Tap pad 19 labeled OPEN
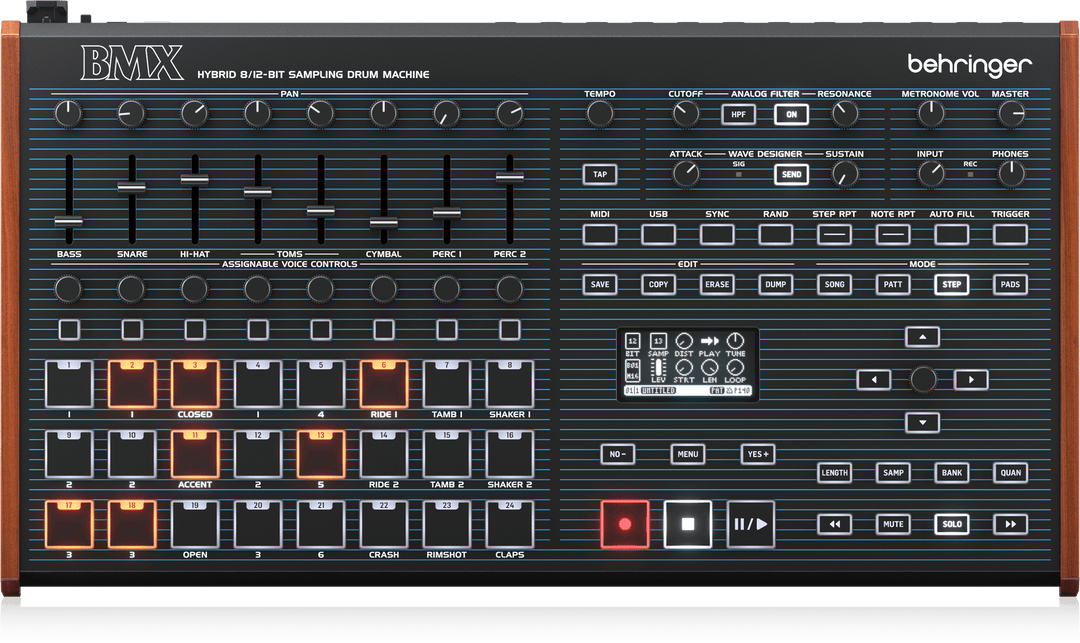 [x=195, y=525]
